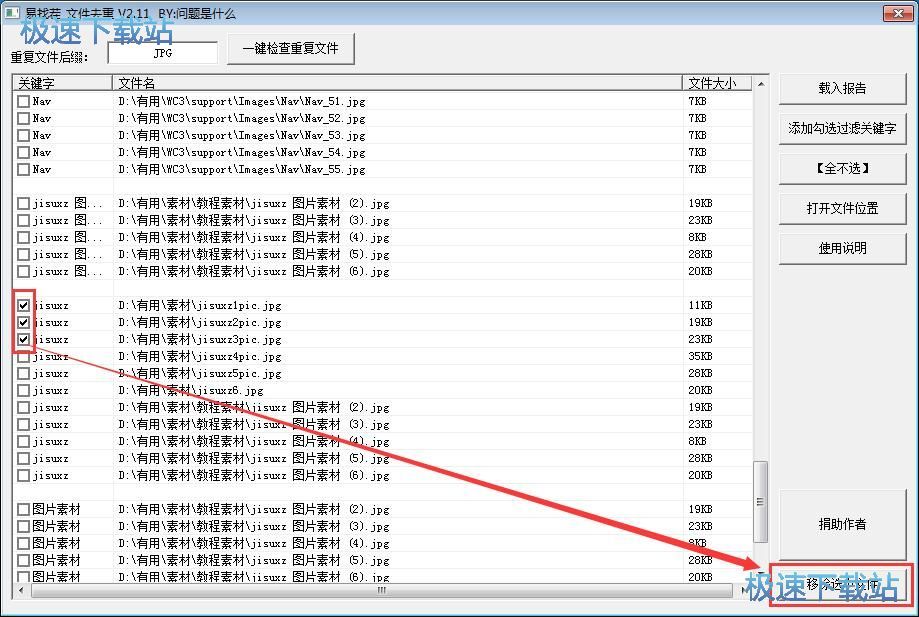This screenshot has height=617, width=919.
Task: Open file location with 打开文件位置
Action: [842, 209]
